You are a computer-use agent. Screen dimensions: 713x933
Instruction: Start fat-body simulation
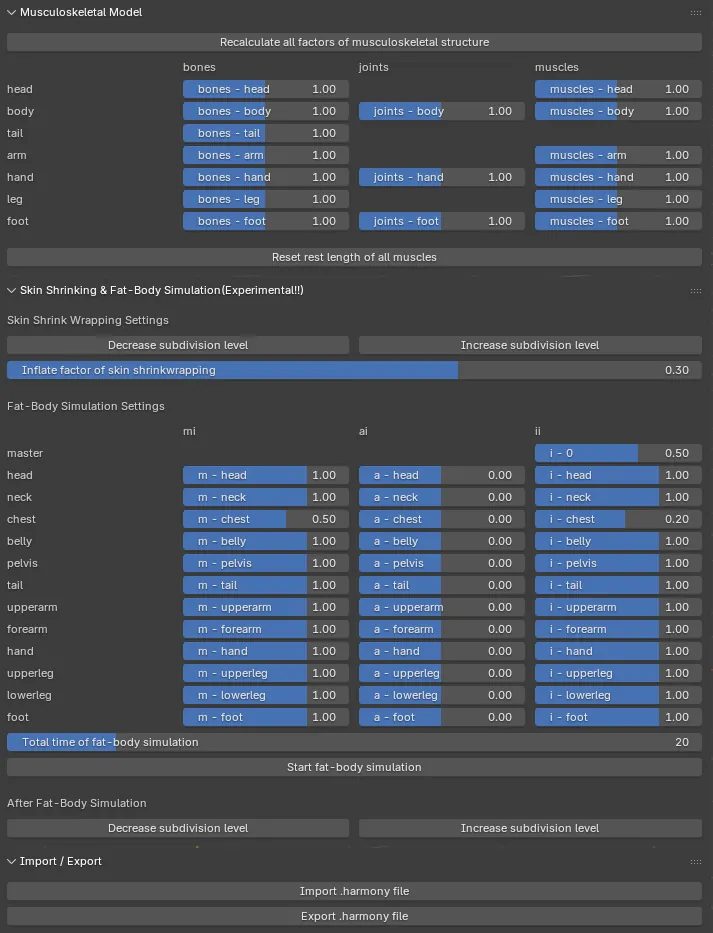point(354,767)
